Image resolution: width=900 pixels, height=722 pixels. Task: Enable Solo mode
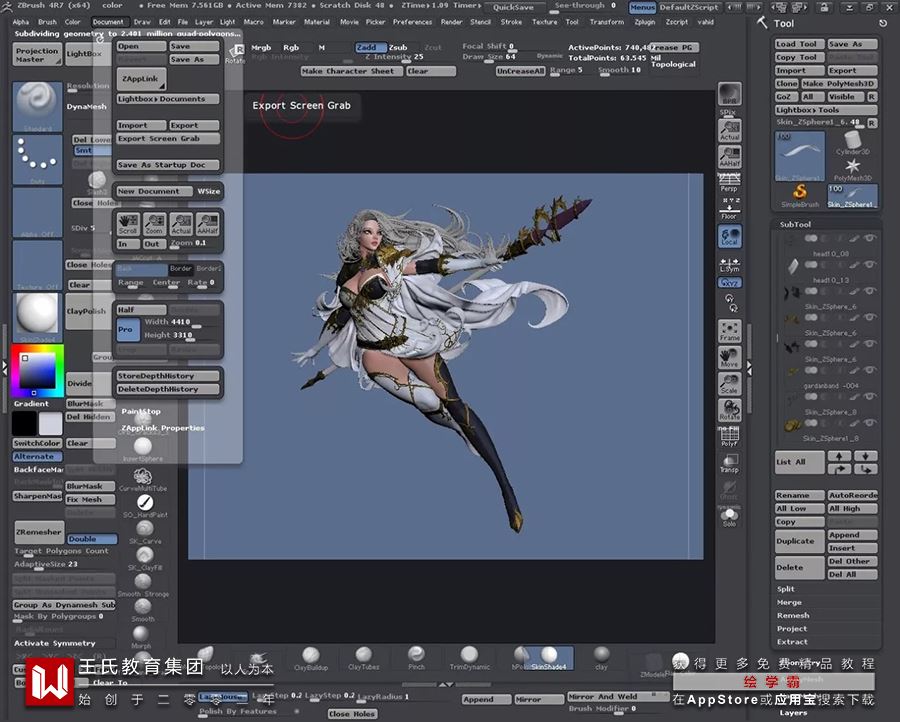point(729,516)
